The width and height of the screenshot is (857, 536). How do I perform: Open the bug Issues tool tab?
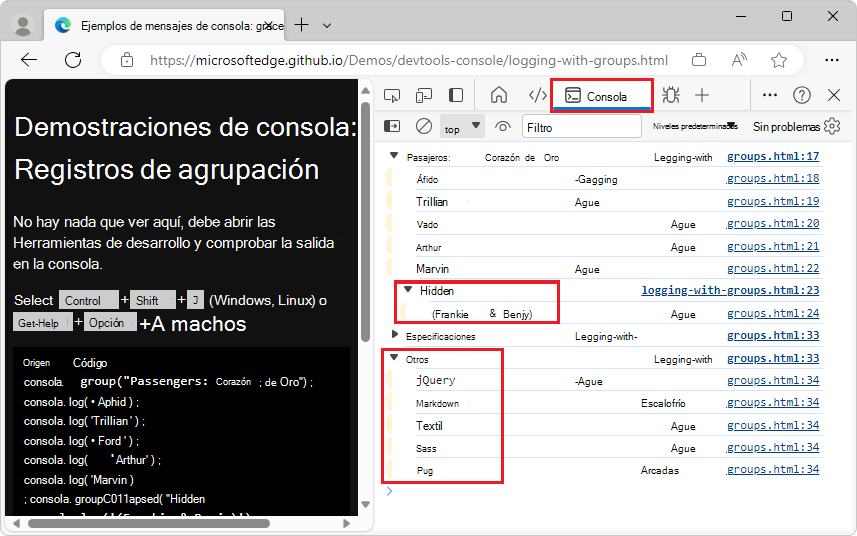pos(671,95)
